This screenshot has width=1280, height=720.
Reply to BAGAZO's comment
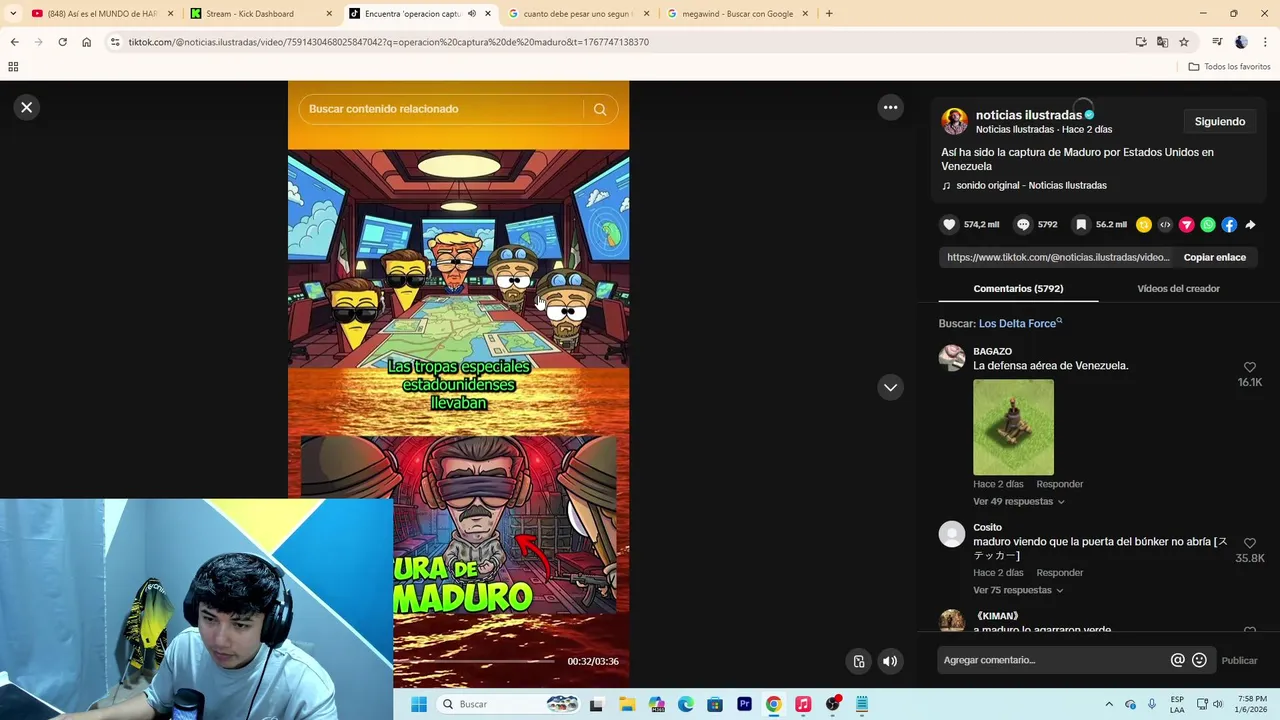coord(1059,484)
